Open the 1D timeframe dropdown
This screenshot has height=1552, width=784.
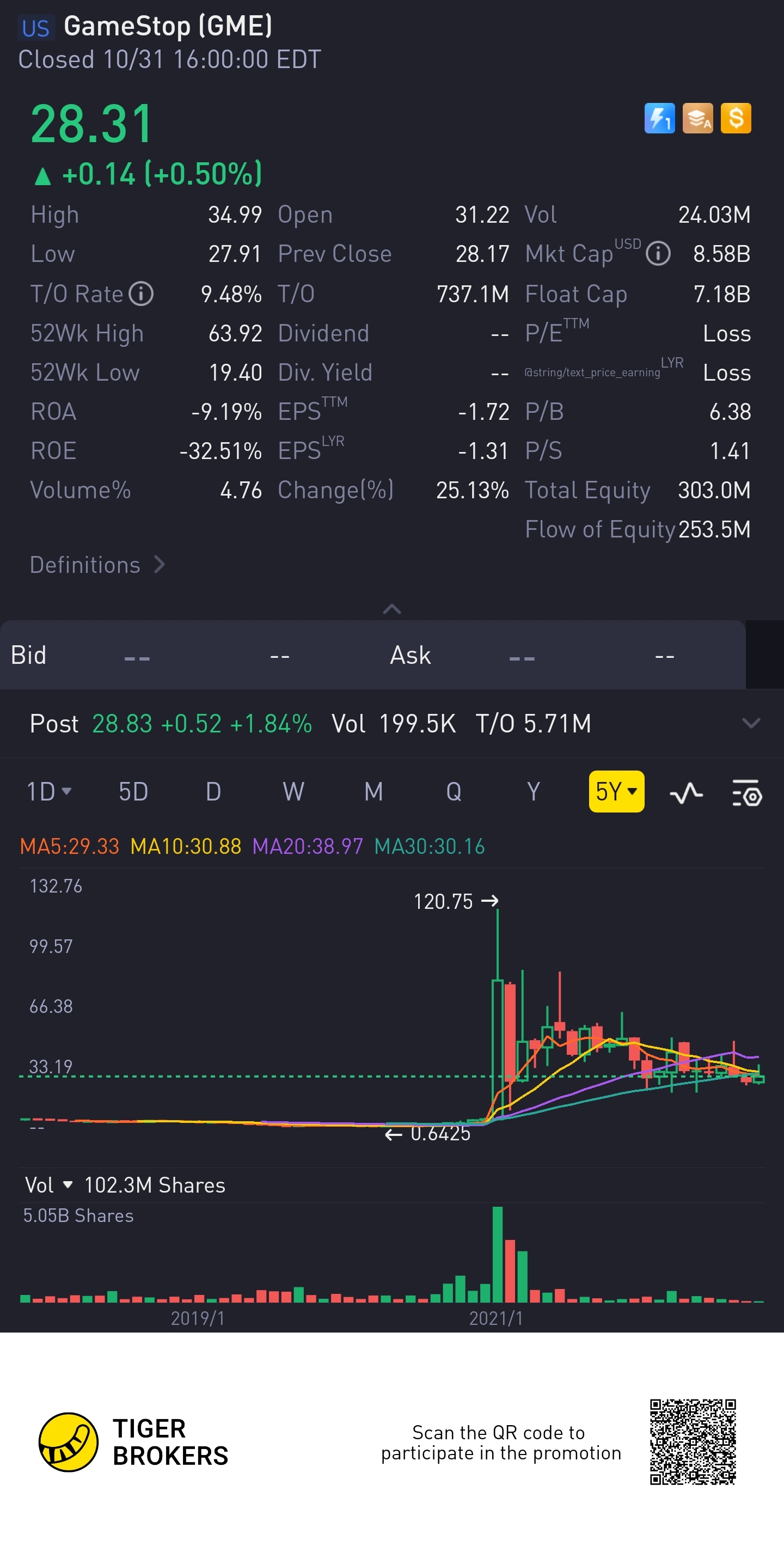tap(49, 792)
